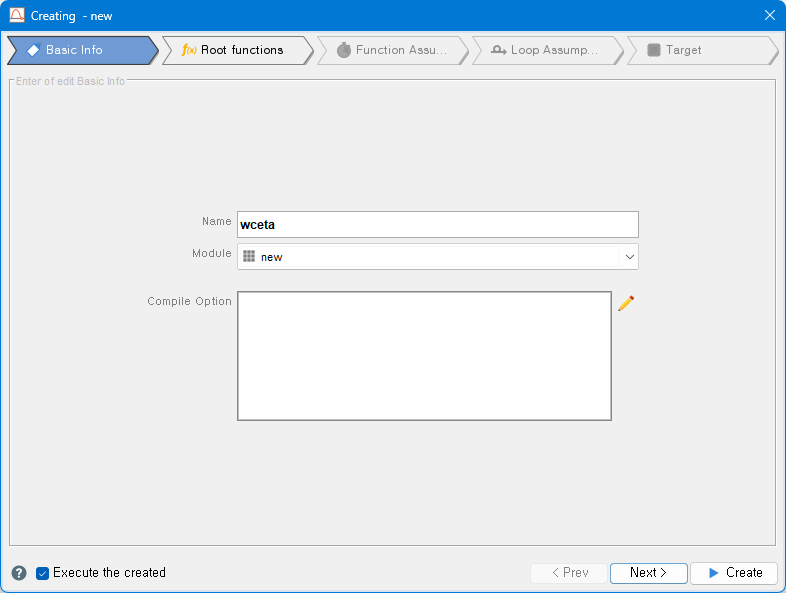Screen dimensions: 786x593
Task: Click the pencil icon beside Compile Option
Action: [626, 303]
